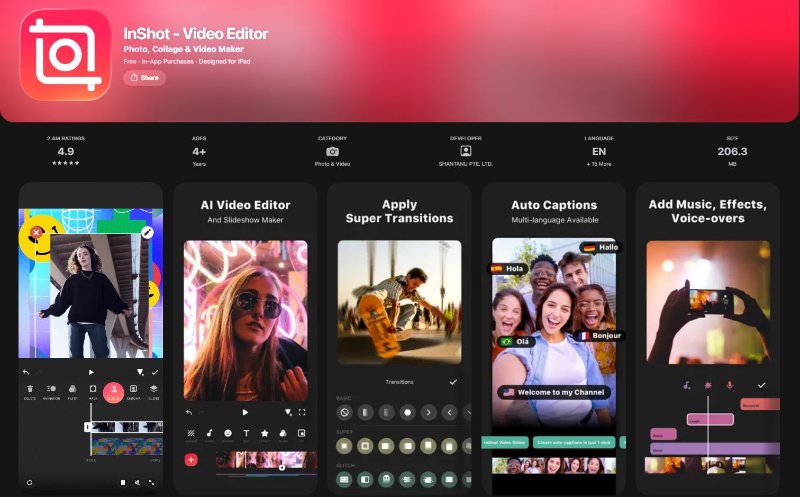
Task: Click the expand arrows icon at first screenshot bottom
Action: coord(152,482)
